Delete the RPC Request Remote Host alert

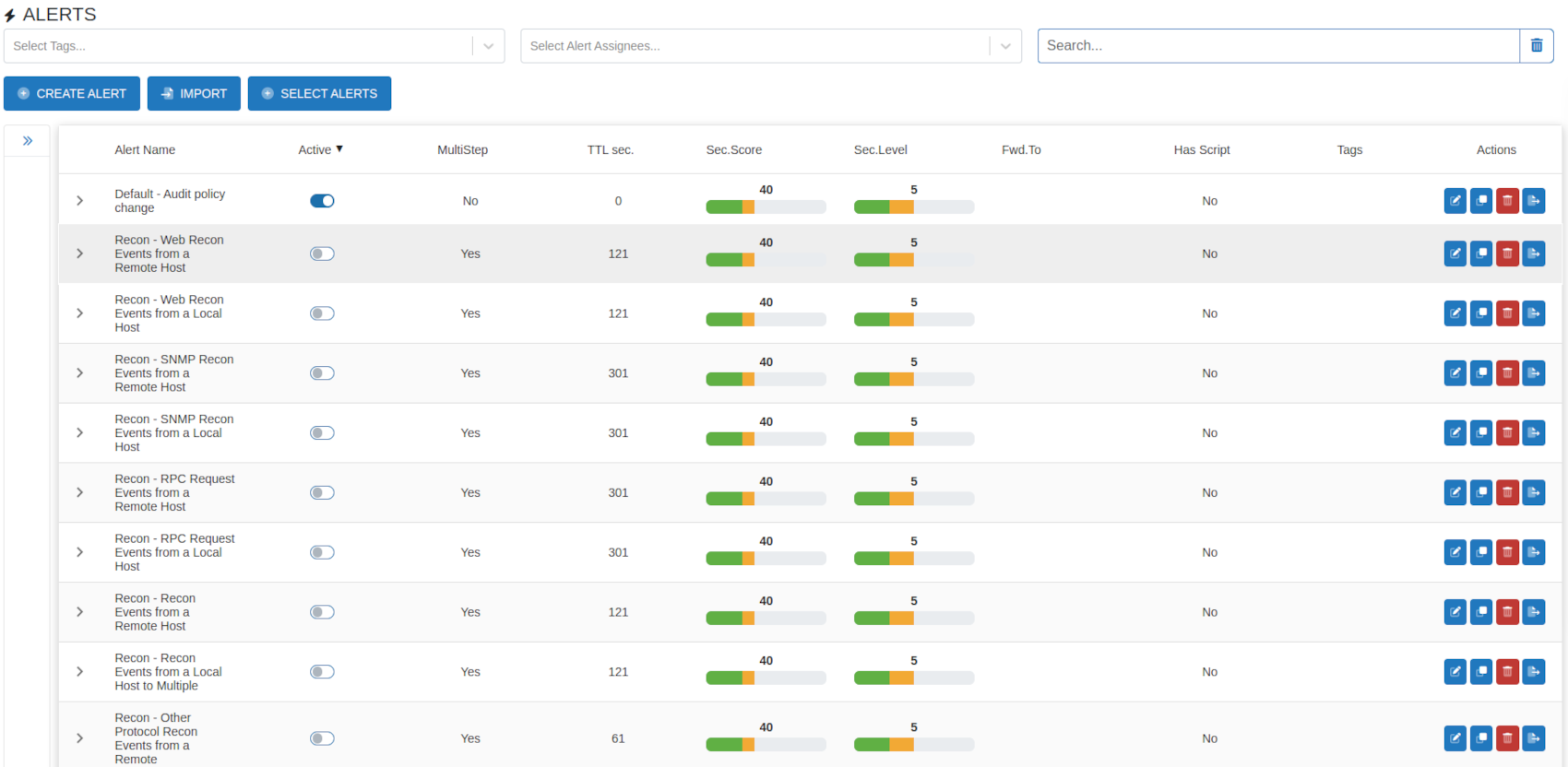(x=1507, y=493)
